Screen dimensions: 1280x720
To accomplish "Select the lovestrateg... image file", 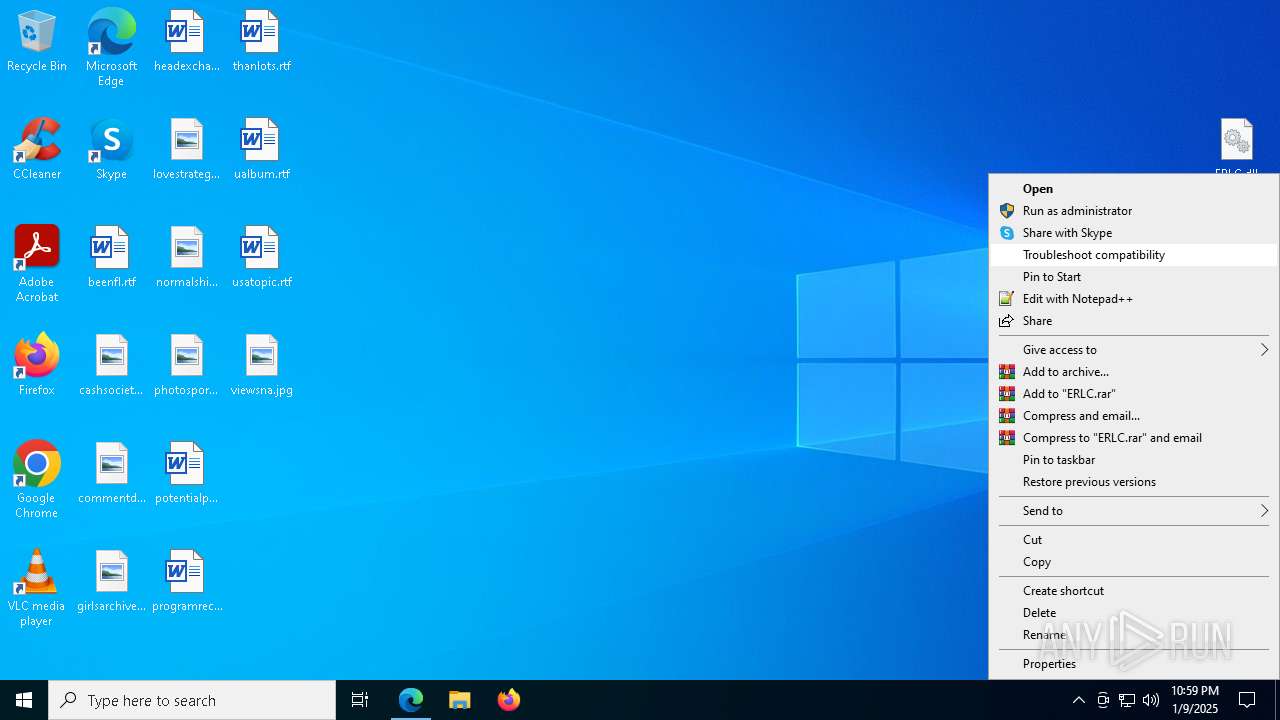I will 186,149.
